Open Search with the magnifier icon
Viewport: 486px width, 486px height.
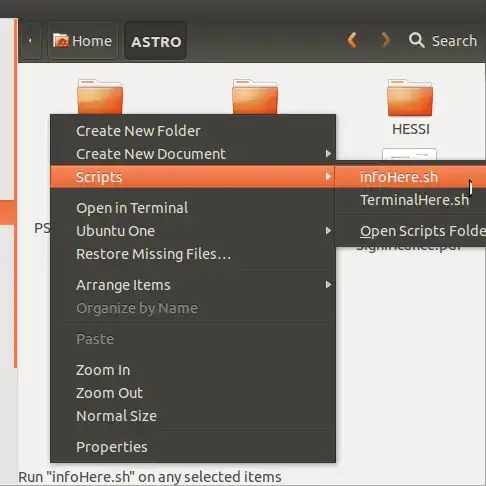pyautogui.click(x=416, y=40)
